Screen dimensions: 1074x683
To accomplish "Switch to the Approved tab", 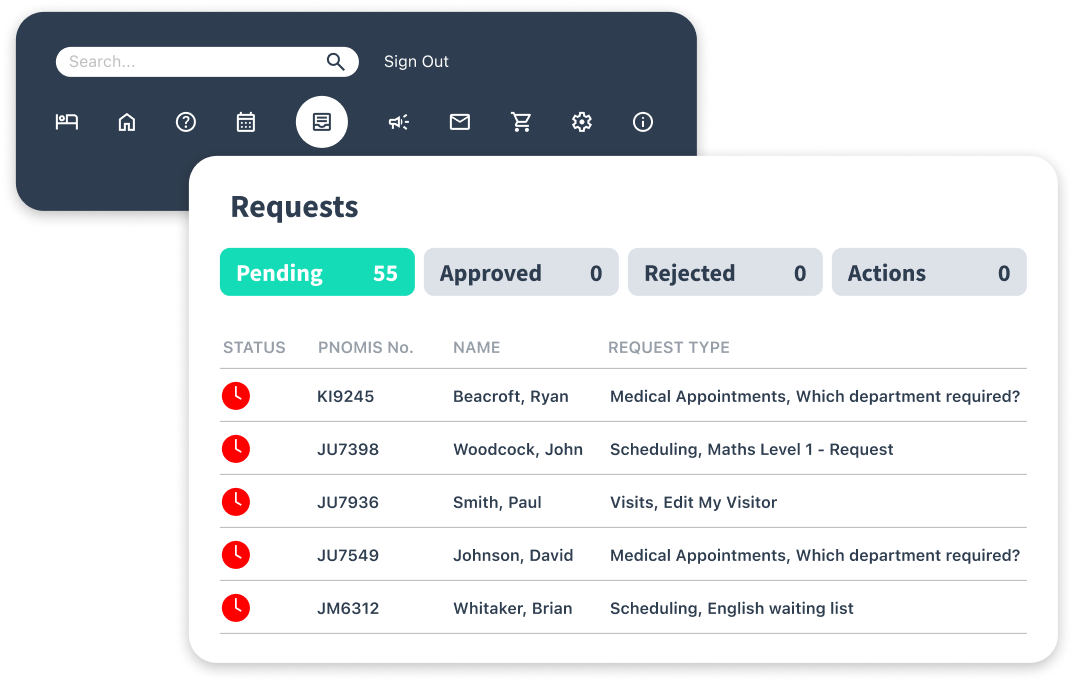I will (x=521, y=273).
